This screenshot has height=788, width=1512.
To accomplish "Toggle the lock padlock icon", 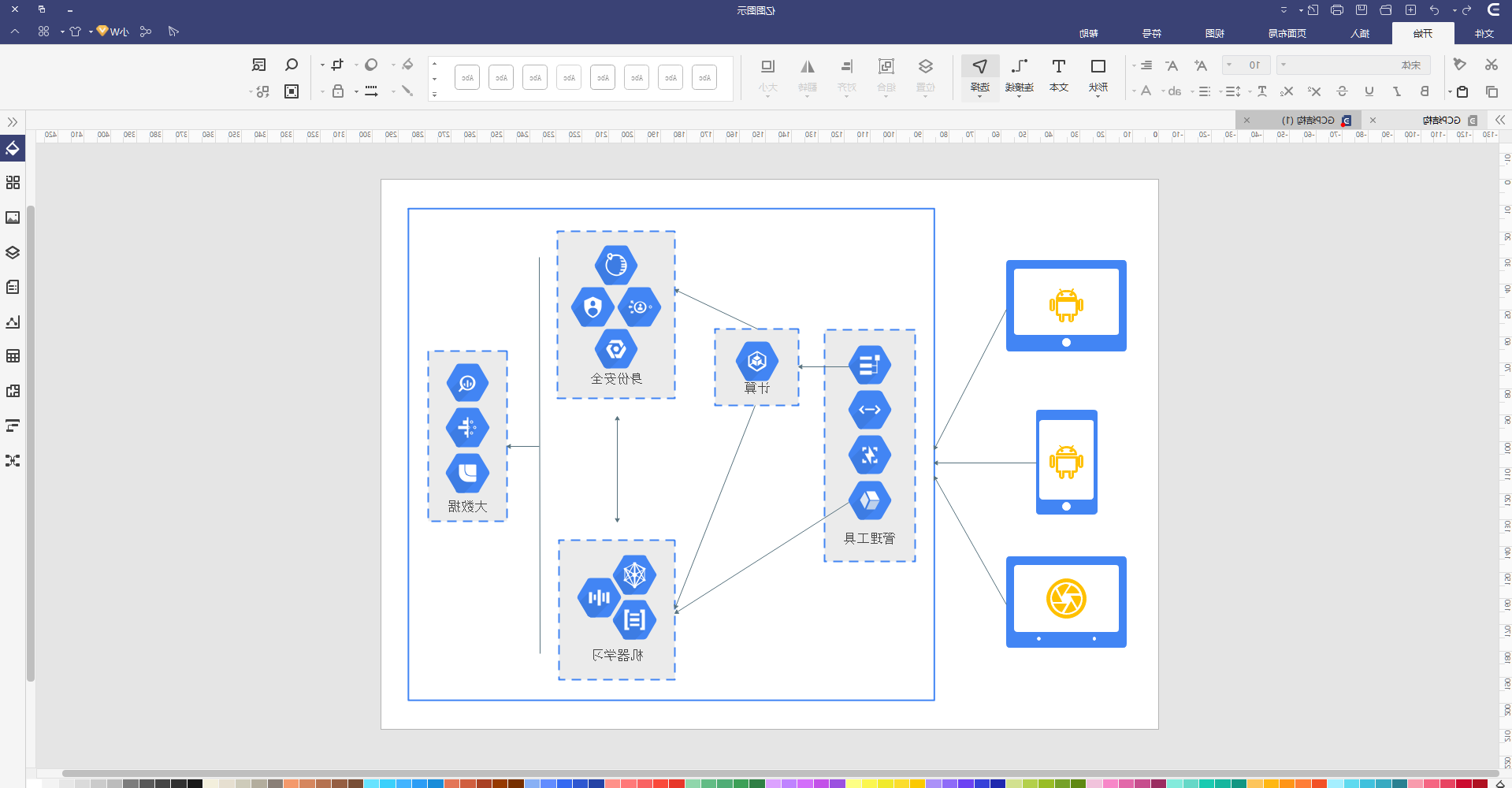I will (x=337, y=91).
